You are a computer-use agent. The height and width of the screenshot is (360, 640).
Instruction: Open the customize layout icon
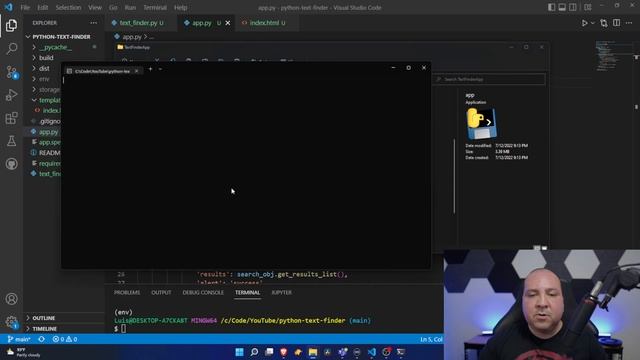[x=588, y=7]
